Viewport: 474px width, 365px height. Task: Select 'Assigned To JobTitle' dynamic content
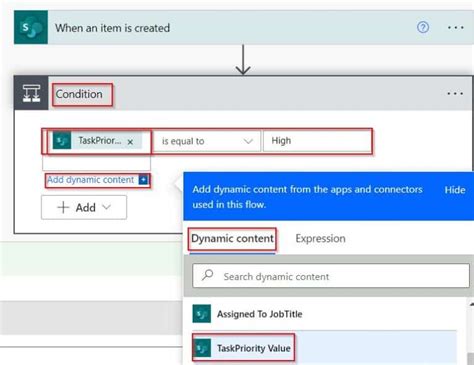pos(324,314)
